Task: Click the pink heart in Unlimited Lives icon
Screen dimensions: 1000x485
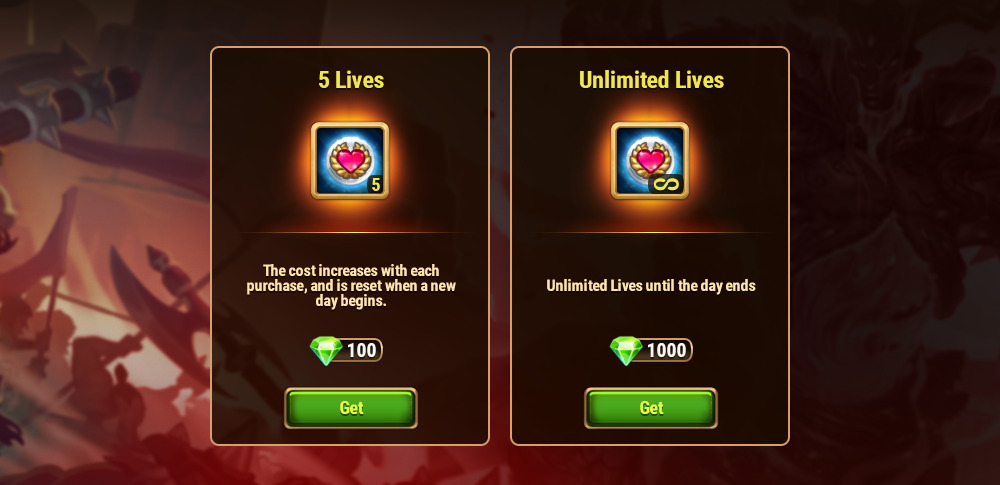Action: (x=650, y=160)
